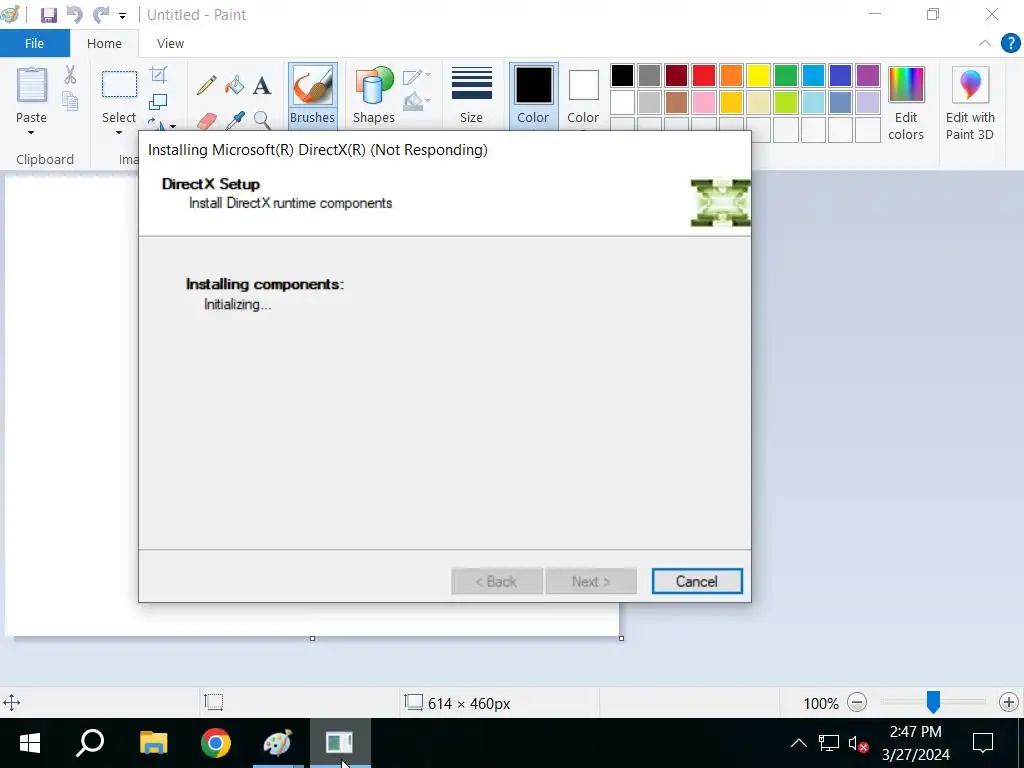Click the rectangular Select tool icon
Image resolution: width=1024 pixels, height=768 pixels.
[120, 84]
